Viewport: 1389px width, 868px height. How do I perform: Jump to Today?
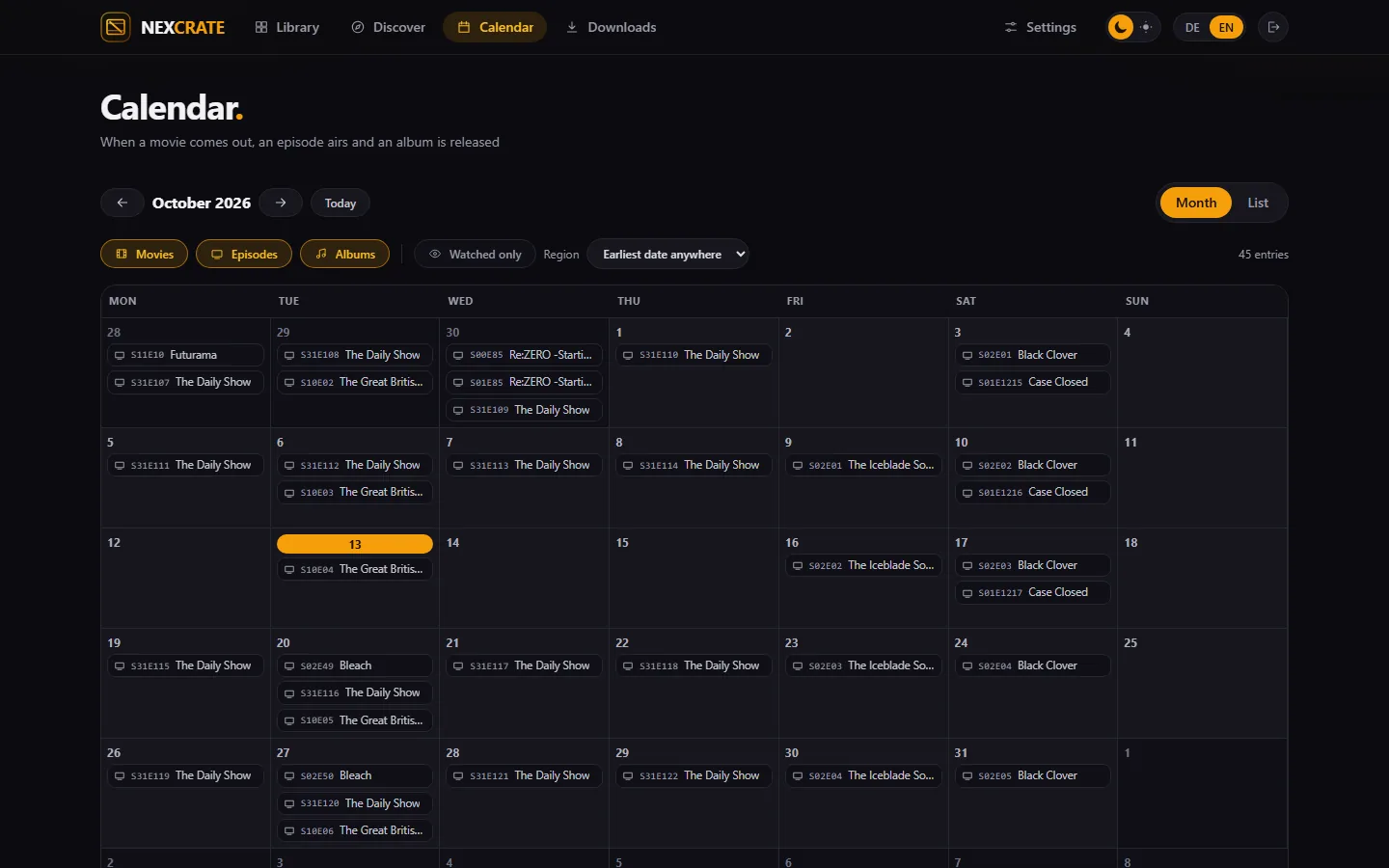340,203
